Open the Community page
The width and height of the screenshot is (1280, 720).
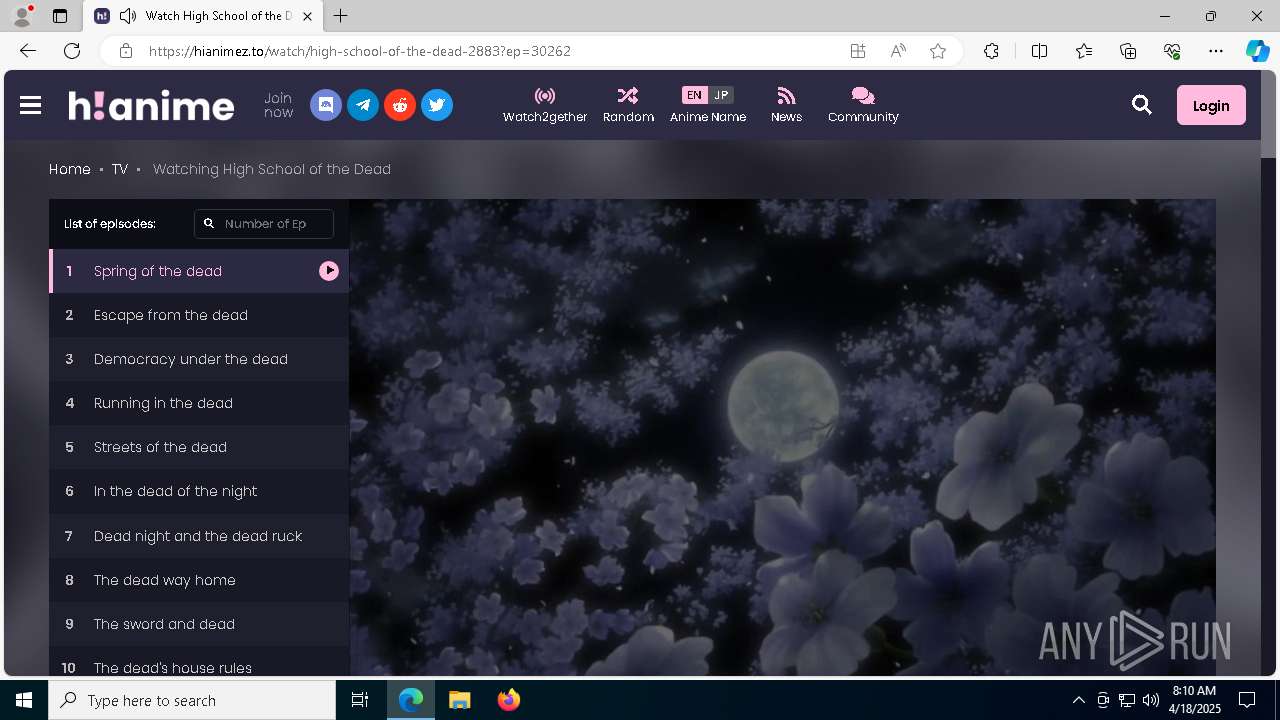(863, 105)
